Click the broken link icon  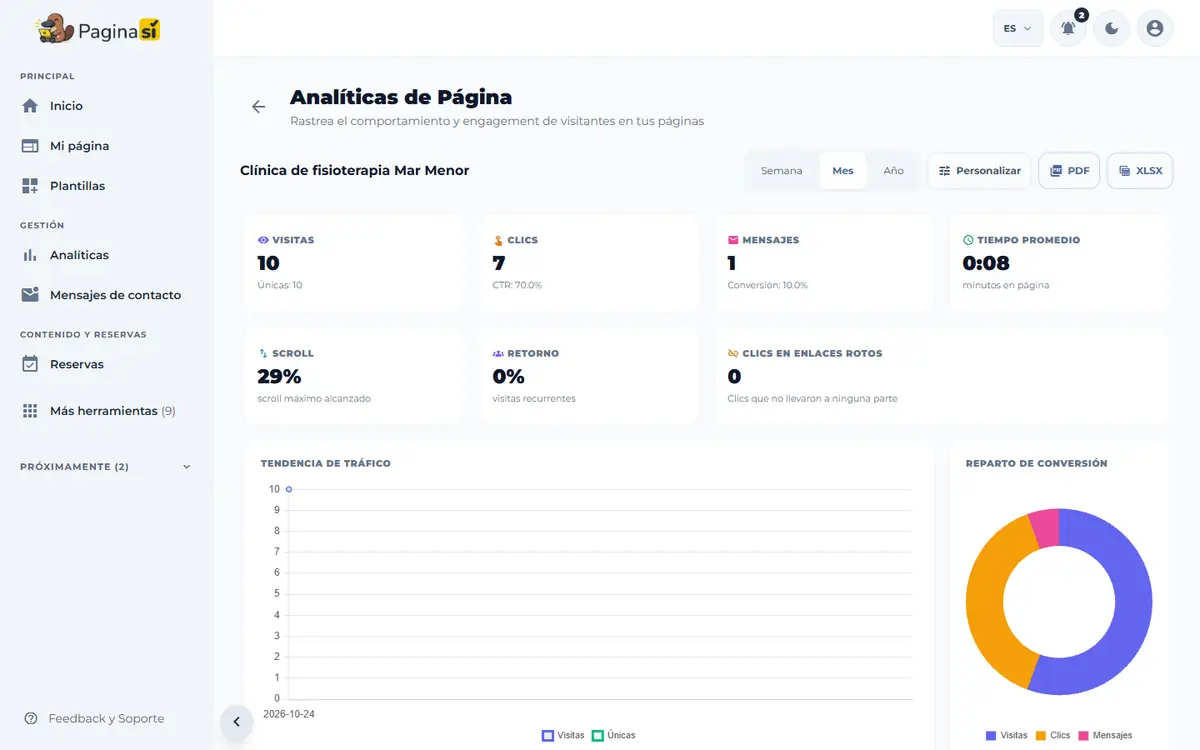pyautogui.click(x=733, y=353)
